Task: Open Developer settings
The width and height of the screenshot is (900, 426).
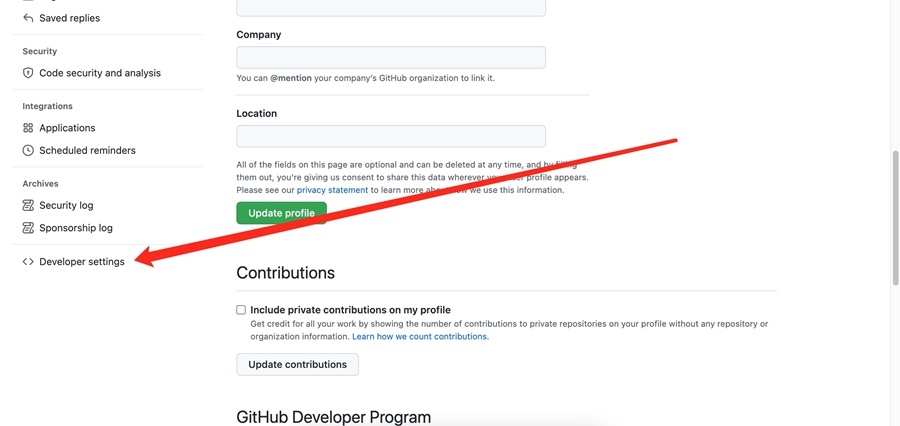Action: click(x=81, y=262)
